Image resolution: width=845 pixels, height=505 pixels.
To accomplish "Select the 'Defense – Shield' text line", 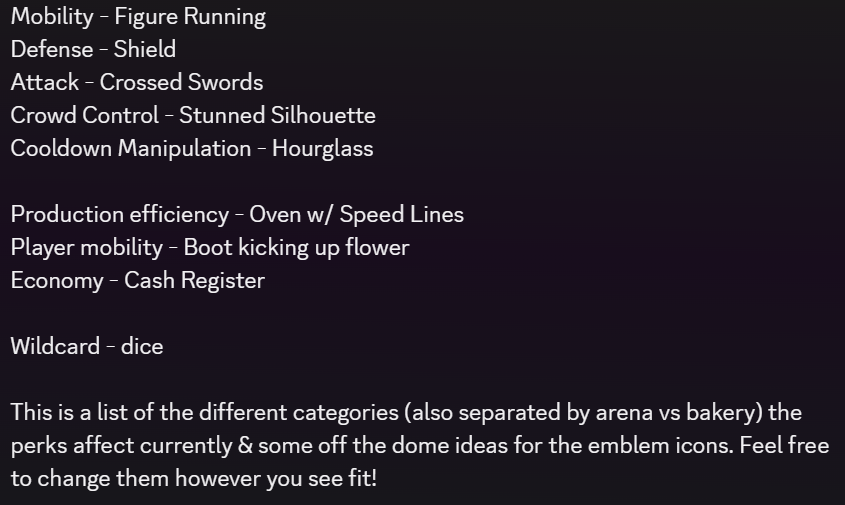I will point(93,50).
